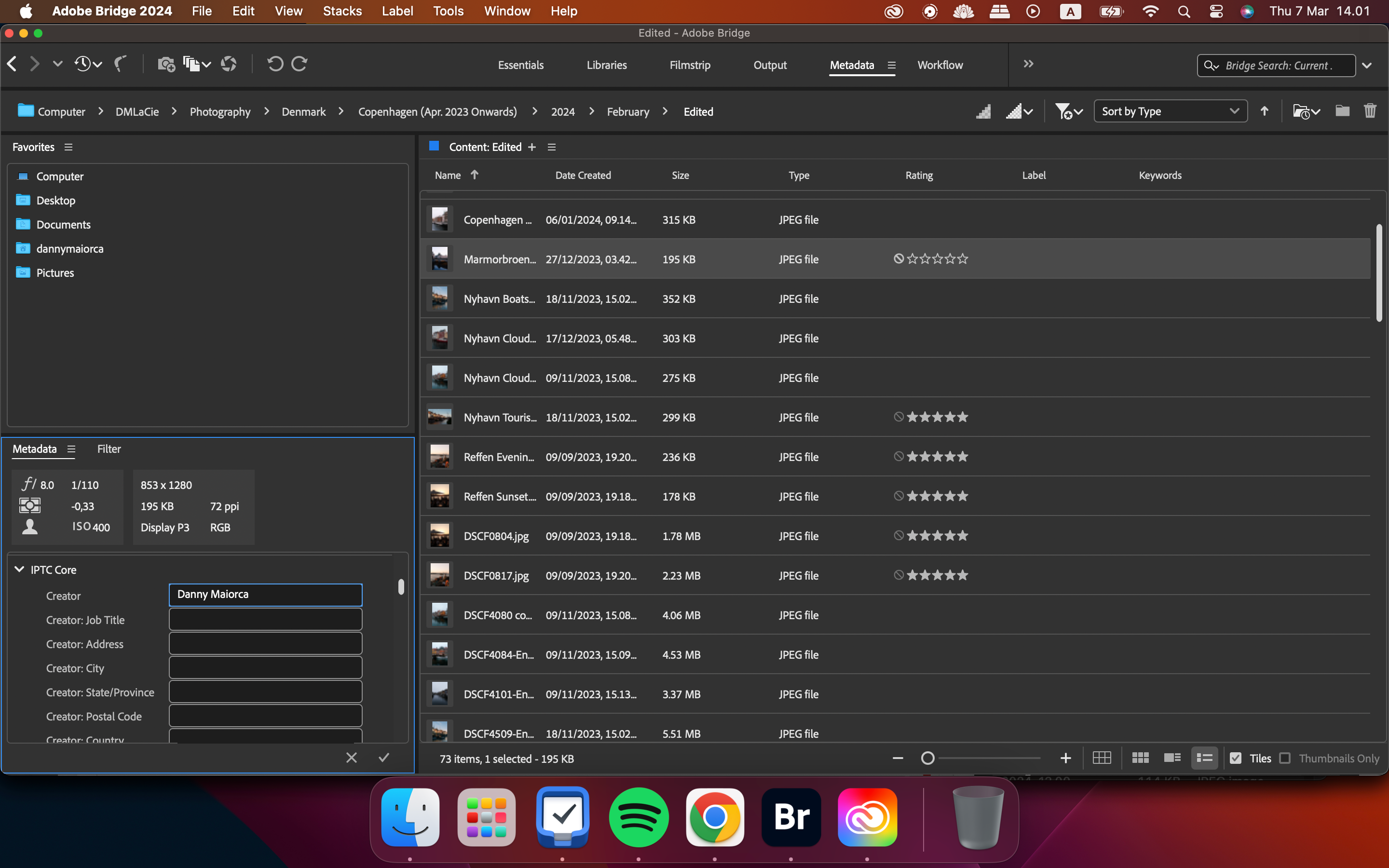The height and width of the screenshot is (868, 1389).
Task: Switch to the Filmstrip workspace tab
Action: pyautogui.click(x=690, y=65)
